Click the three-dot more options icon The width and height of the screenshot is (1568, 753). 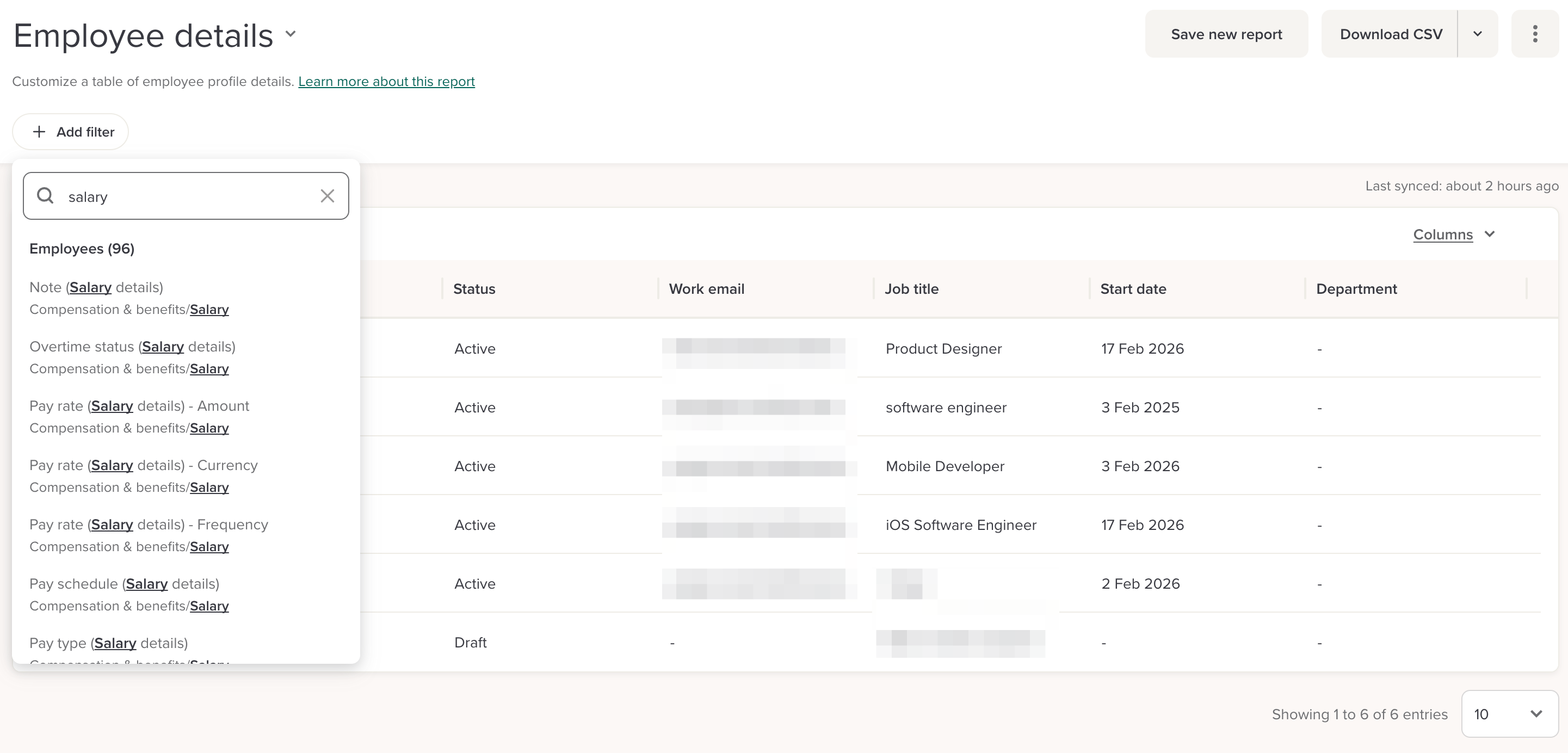point(1534,34)
